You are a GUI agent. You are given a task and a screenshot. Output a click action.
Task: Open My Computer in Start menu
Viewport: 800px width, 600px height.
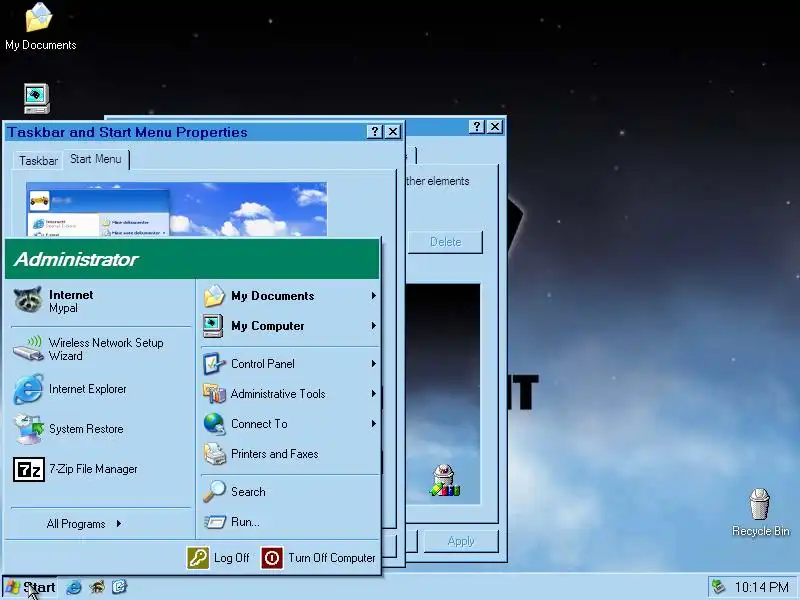(290, 326)
